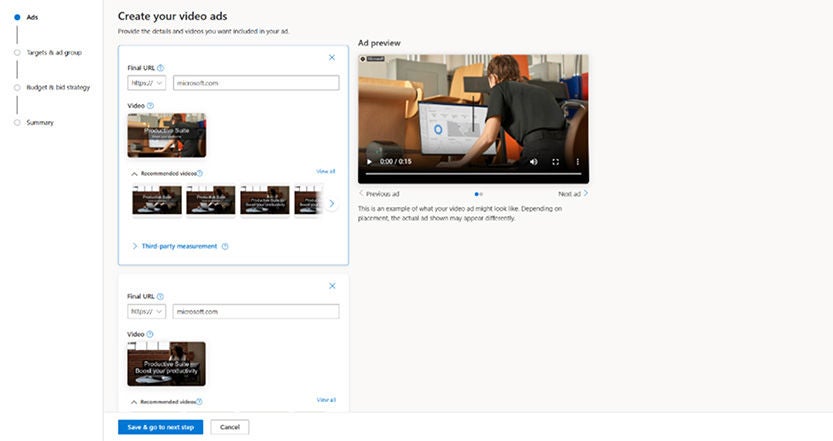The height and width of the screenshot is (441, 833).
Task: Mute the ad preview video volume
Action: (532, 161)
